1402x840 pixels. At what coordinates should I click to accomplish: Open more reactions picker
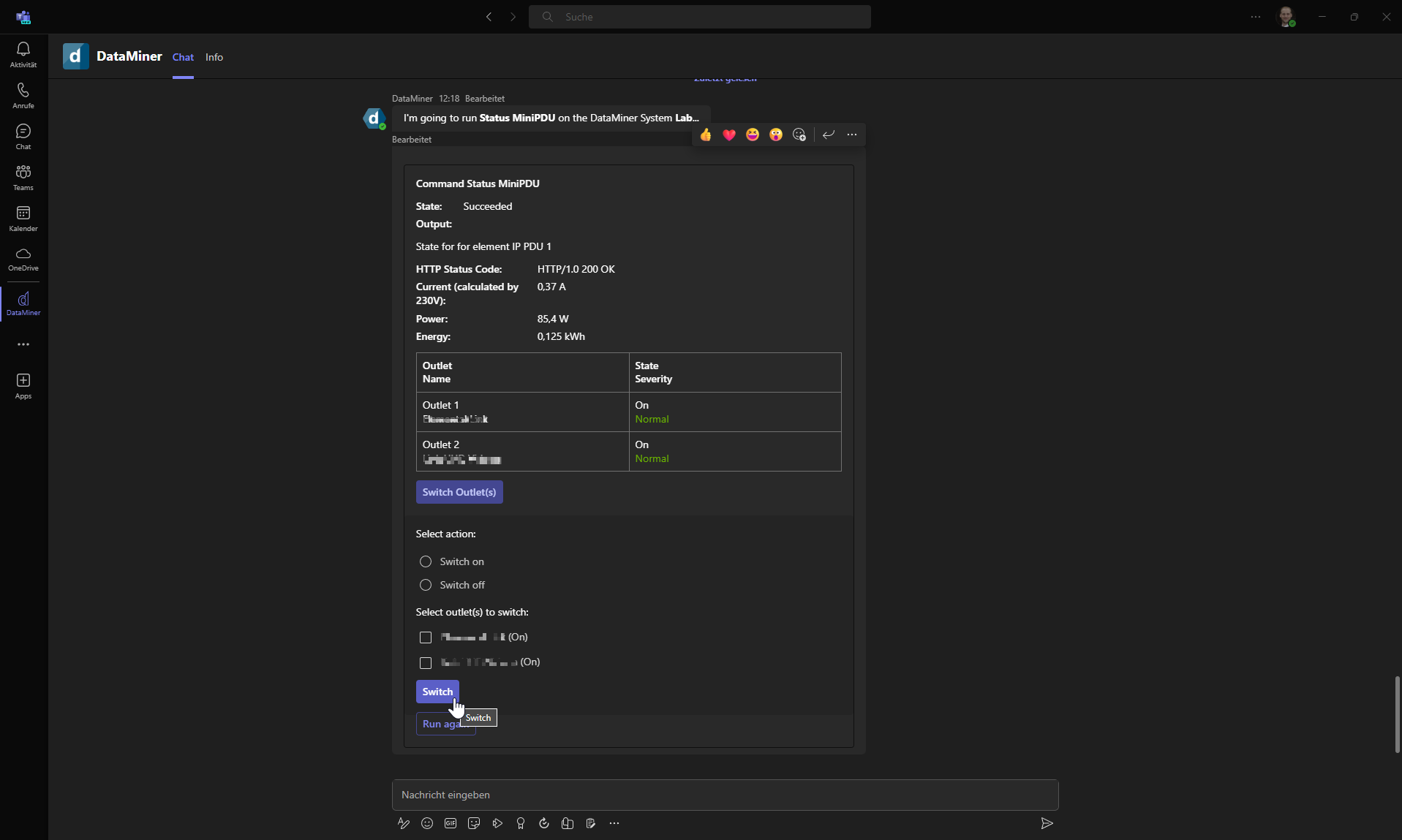pyautogui.click(x=799, y=135)
